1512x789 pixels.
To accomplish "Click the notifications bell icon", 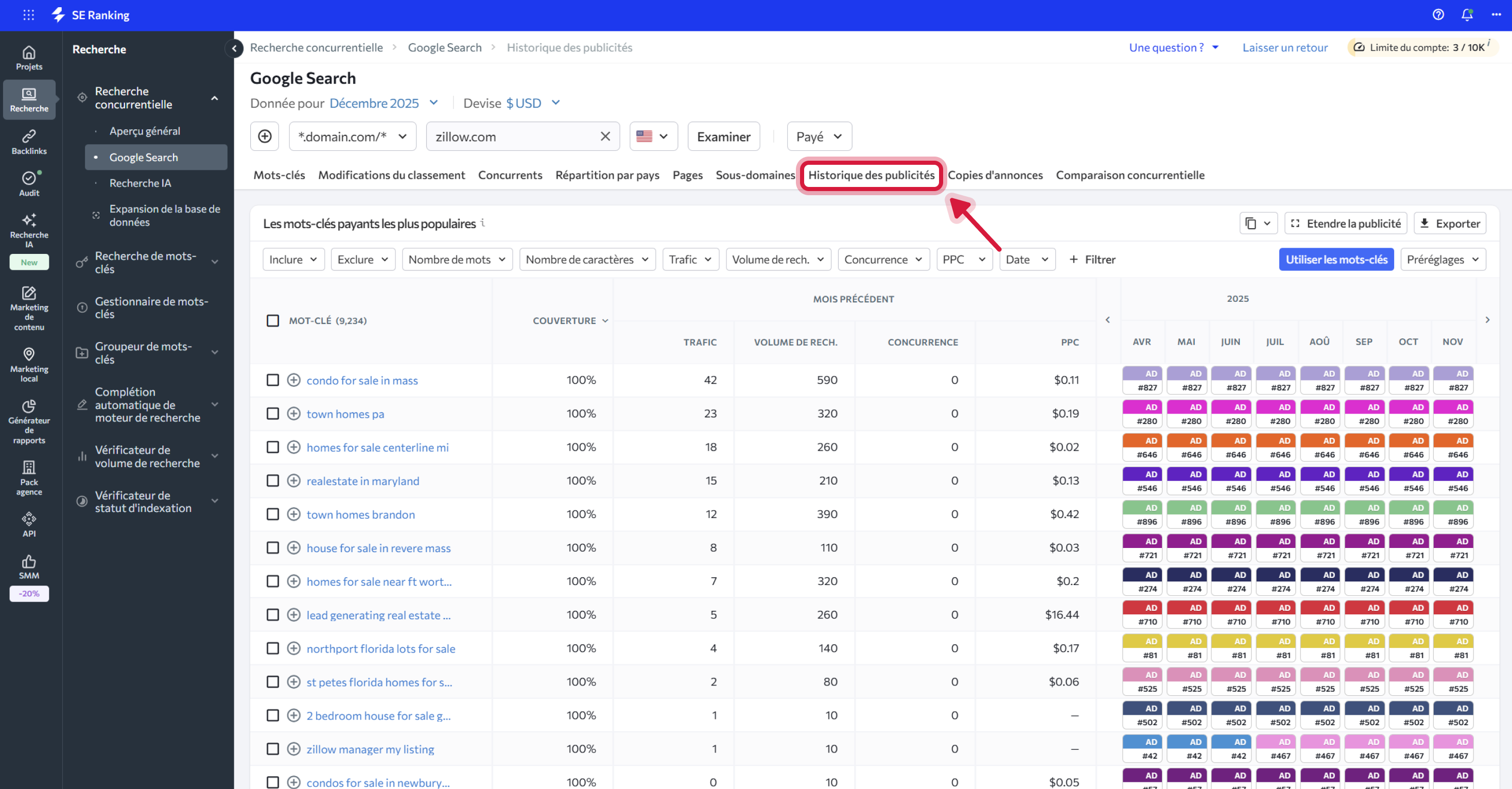I will click(1466, 14).
